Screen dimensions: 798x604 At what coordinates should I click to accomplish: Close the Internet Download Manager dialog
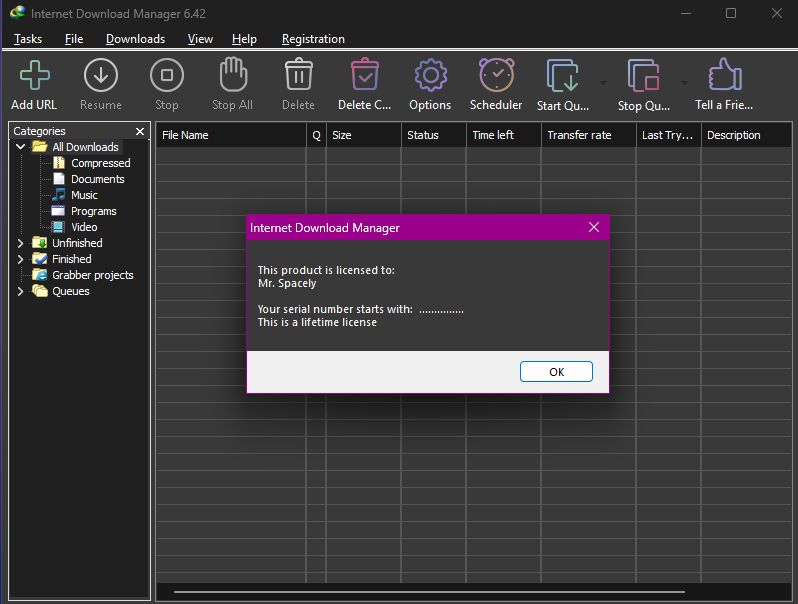[x=593, y=227]
